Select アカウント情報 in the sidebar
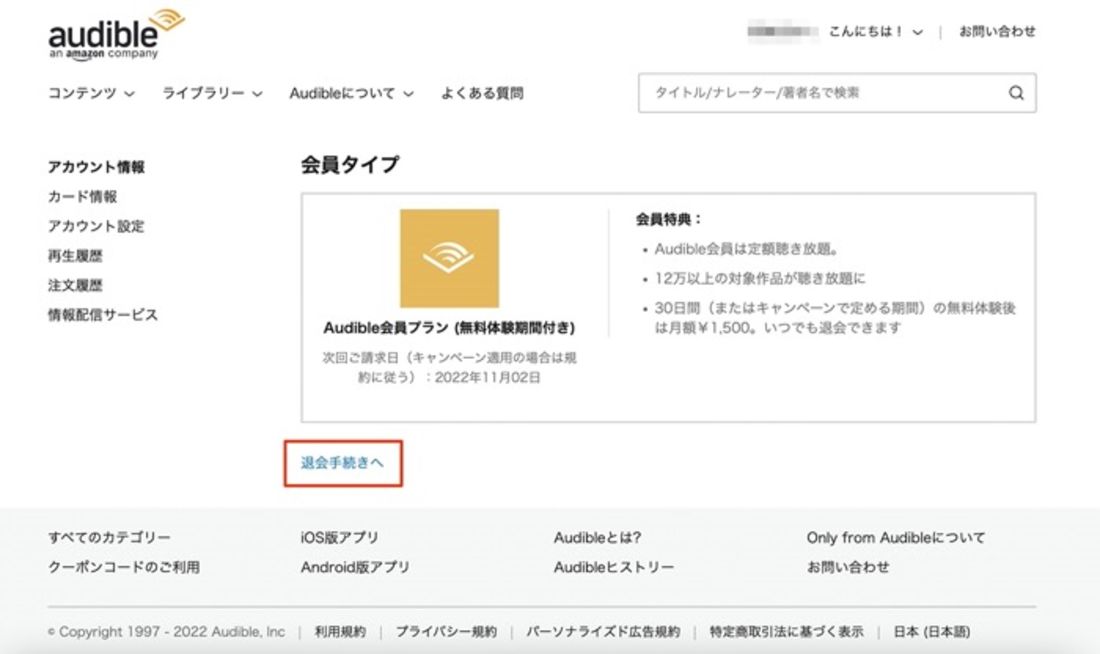1100x654 pixels. 96,167
